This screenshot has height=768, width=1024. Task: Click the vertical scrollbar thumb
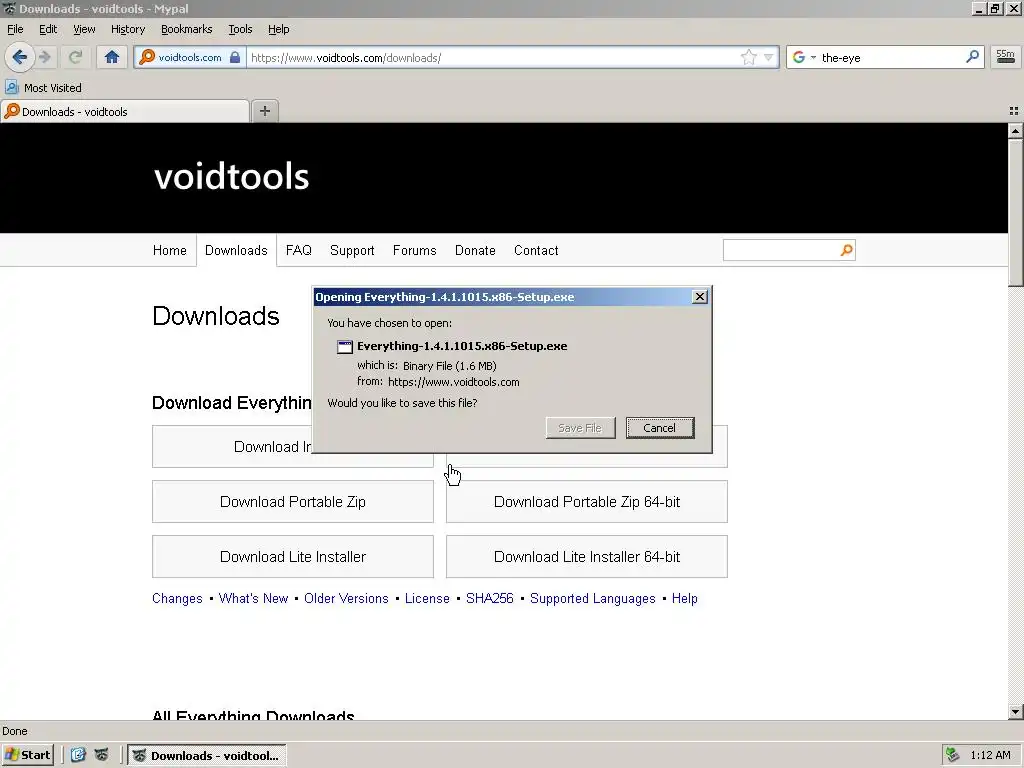(1016, 212)
